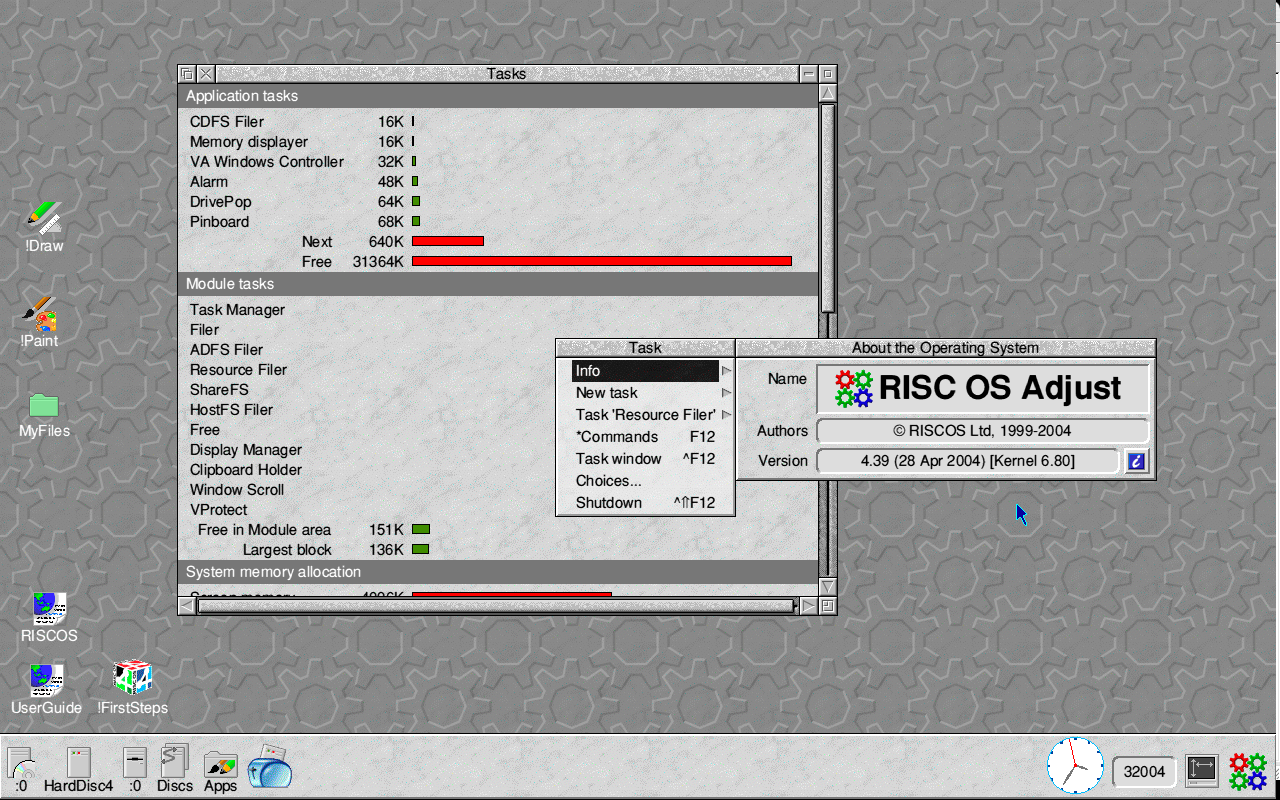This screenshot has width=1280, height=800.
Task: Click the red Next memory bar
Action: 447,241
